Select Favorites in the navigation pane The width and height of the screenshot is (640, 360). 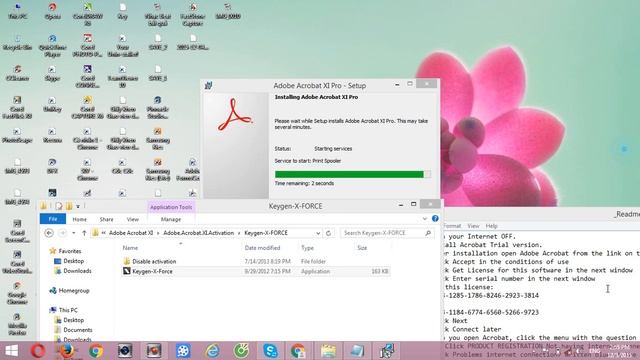pos(69,251)
